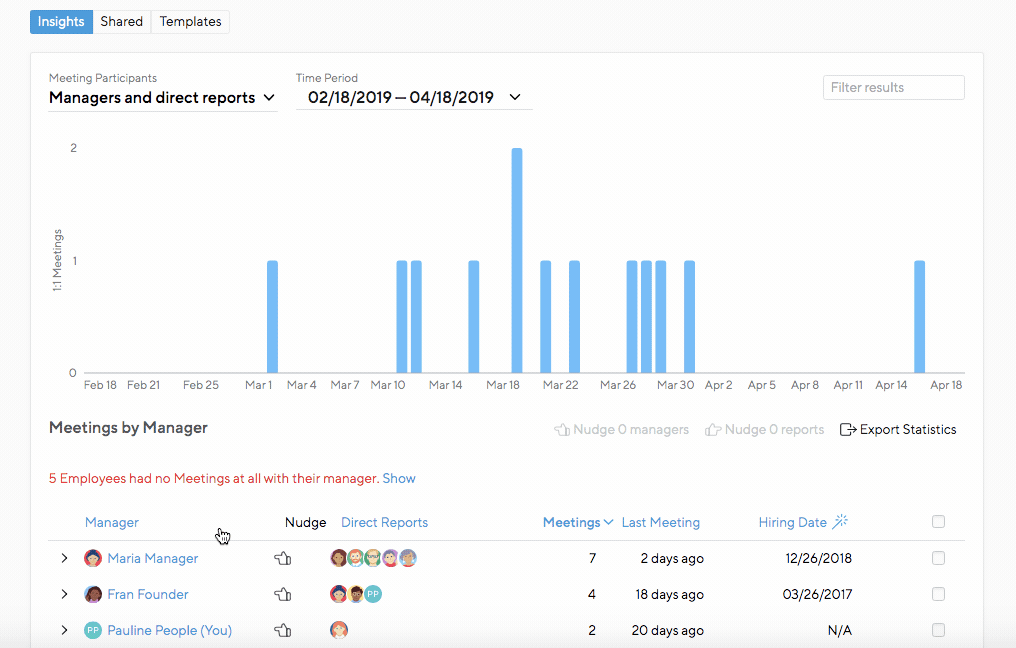Image resolution: width=1016 pixels, height=648 pixels.
Task: Expand the Maria Manager row
Action: [x=65, y=559]
